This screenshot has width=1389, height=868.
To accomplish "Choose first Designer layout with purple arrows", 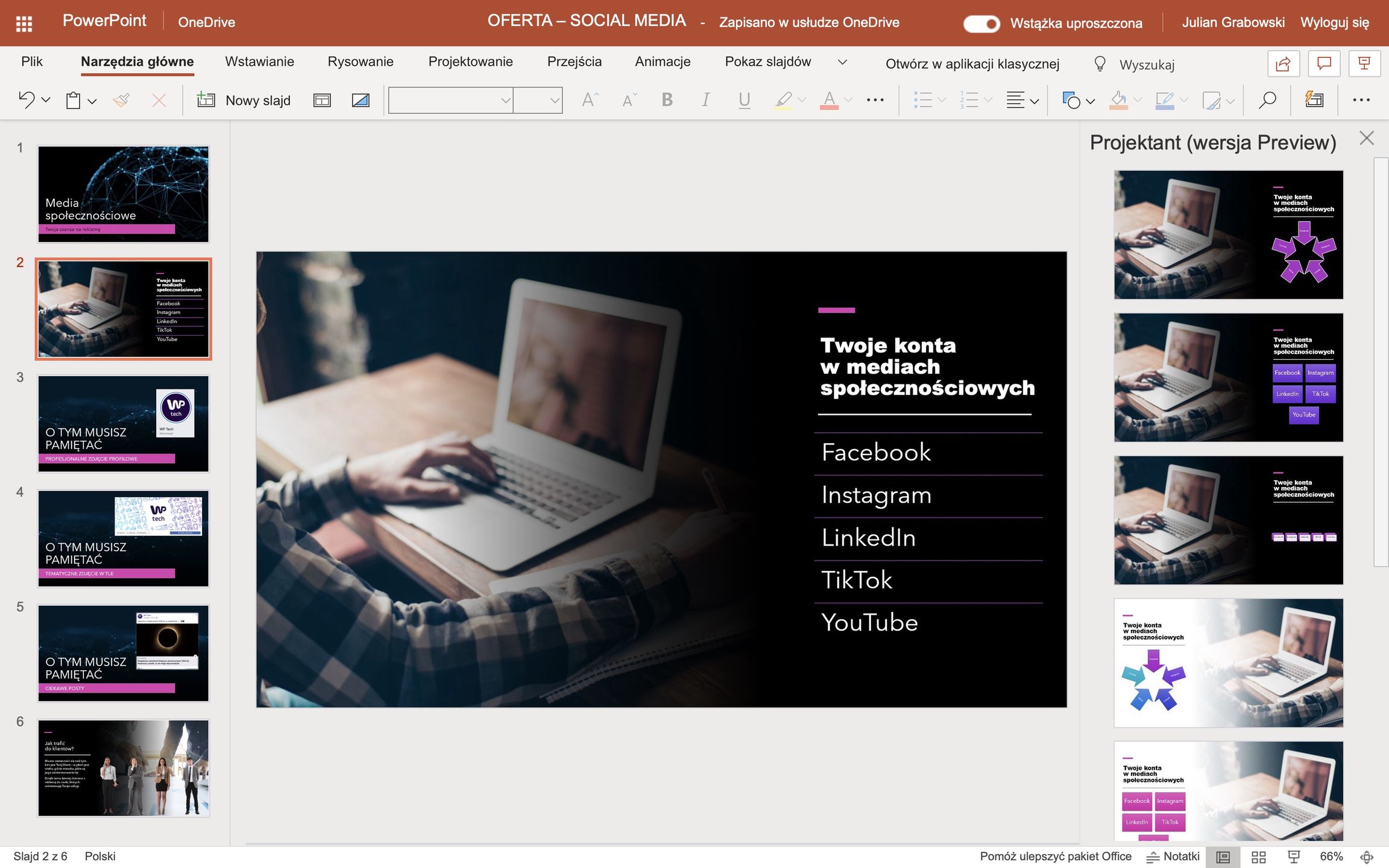I will click(1229, 234).
